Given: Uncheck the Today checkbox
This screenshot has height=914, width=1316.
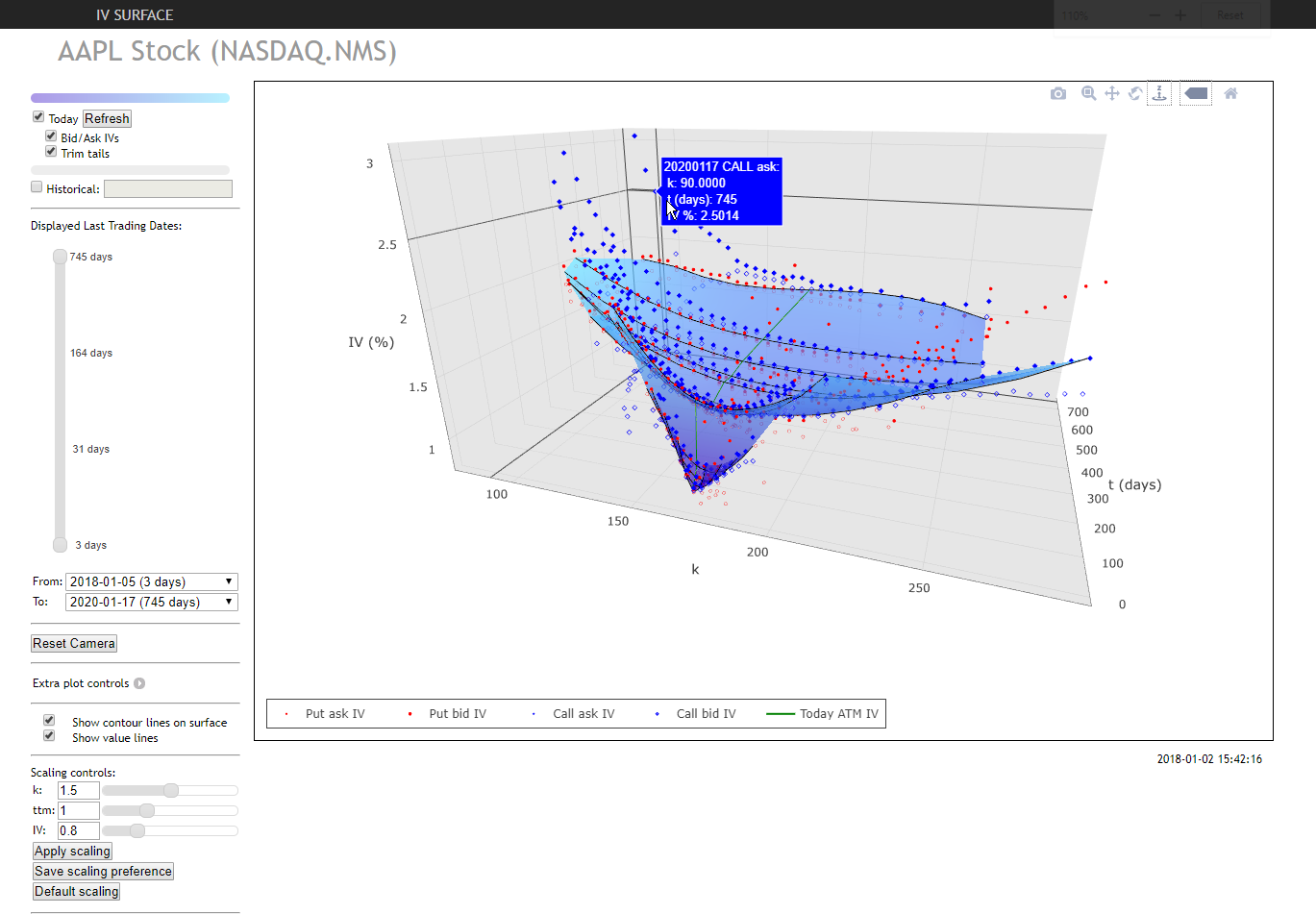Looking at the screenshot, I should pyautogui.click(x=37, y=116).
